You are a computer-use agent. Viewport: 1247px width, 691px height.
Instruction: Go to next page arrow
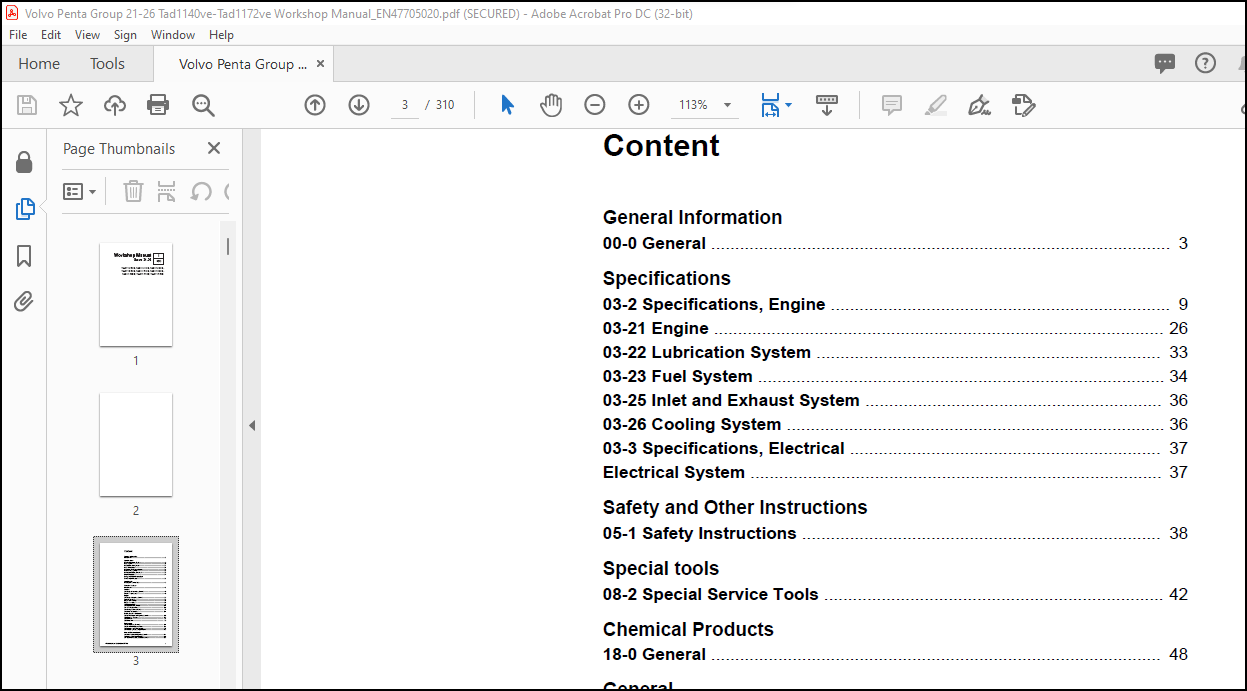click(x=359, y=105)
